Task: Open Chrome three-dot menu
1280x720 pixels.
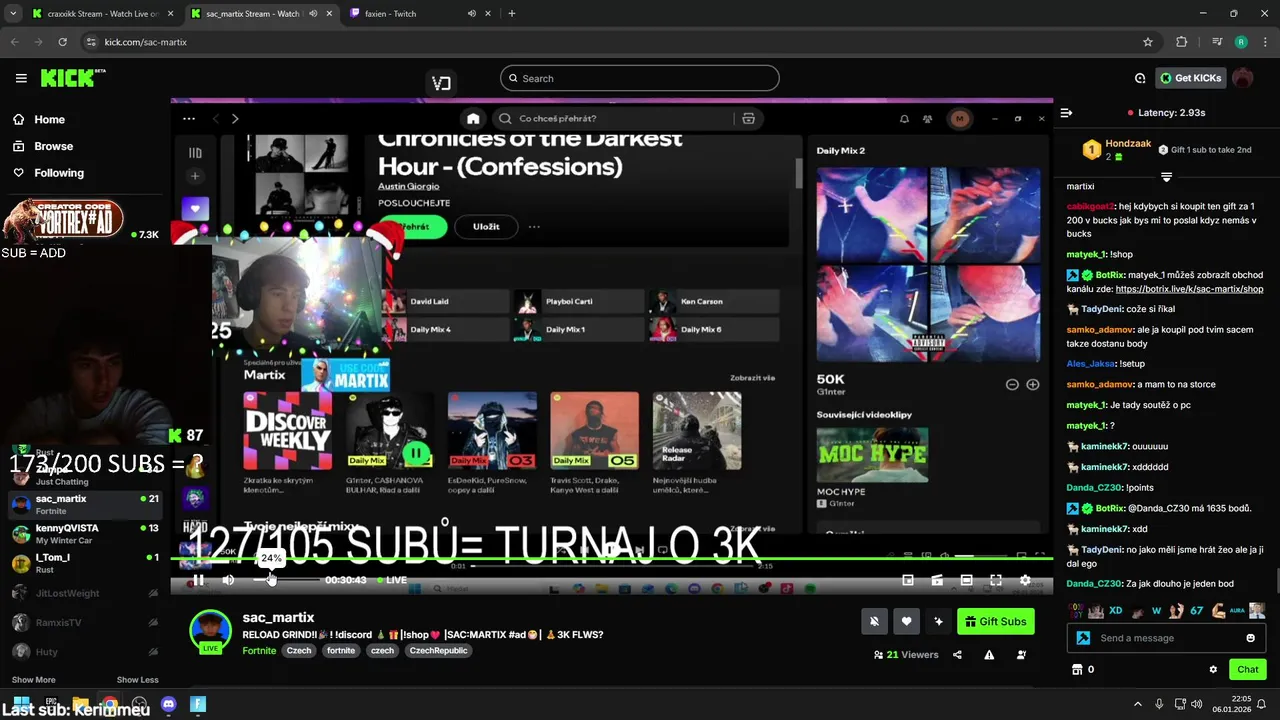Action: tap(1264, 42)
